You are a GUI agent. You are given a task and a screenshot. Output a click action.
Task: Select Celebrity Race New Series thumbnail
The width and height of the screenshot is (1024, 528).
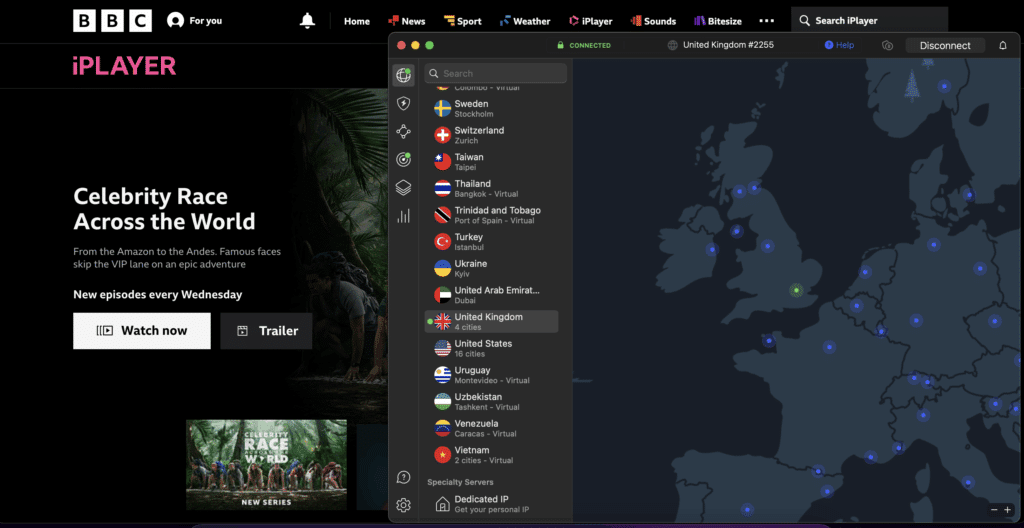pyautogui.click(x=266, y=465)
